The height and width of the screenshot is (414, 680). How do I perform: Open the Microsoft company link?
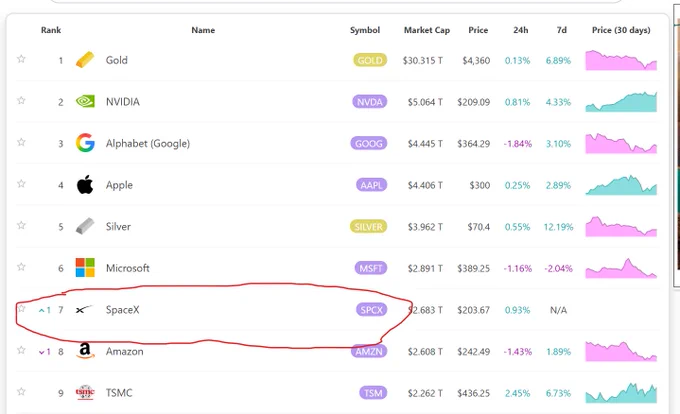click(128, 268)
